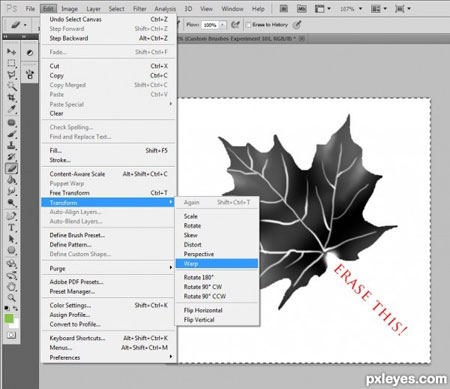The width and height of the screenshot is (450, 389).
Task: Open the Layer menu
Action: 93,9
